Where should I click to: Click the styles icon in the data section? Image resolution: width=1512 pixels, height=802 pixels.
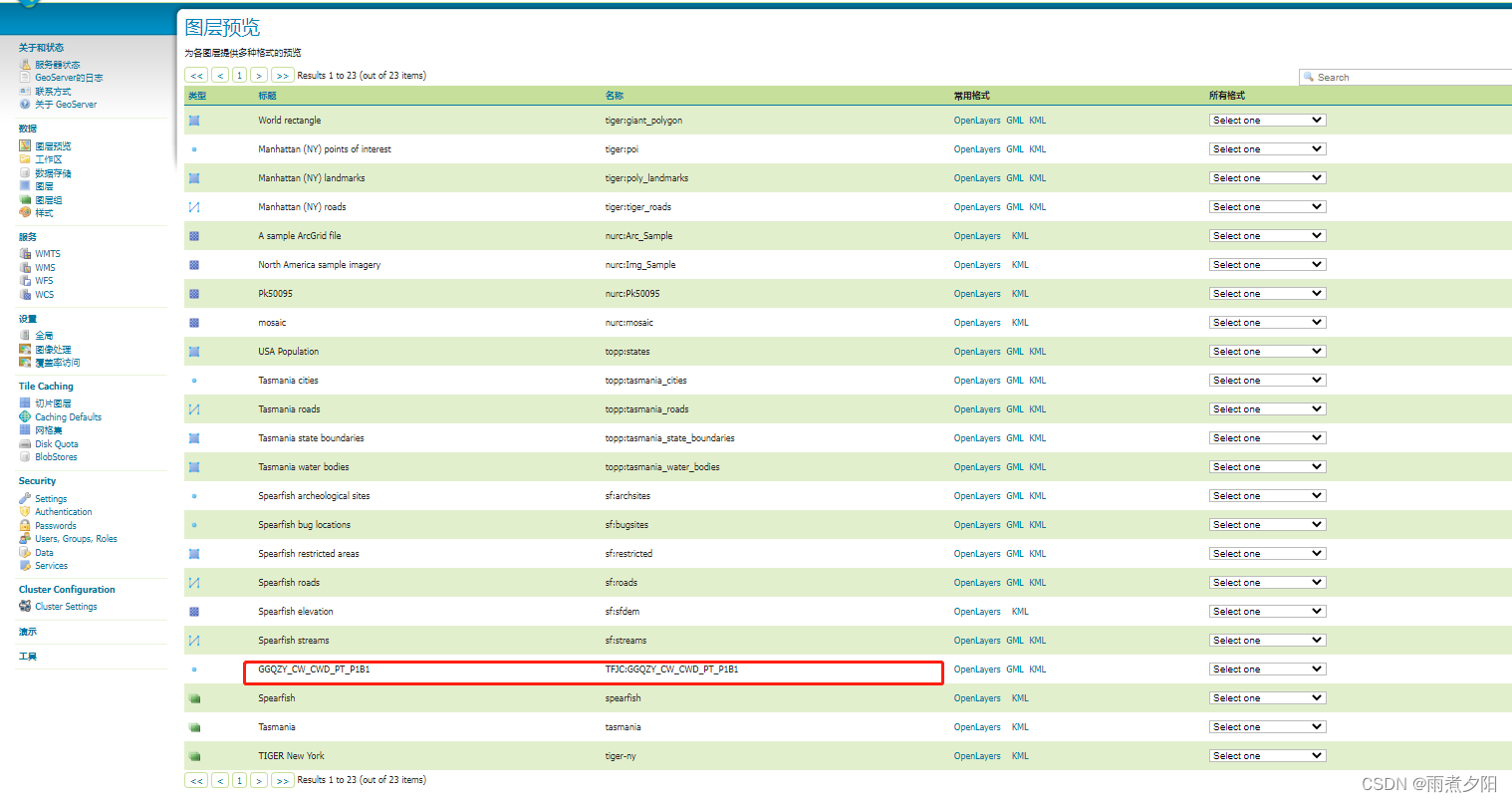(x=25, y=212)
